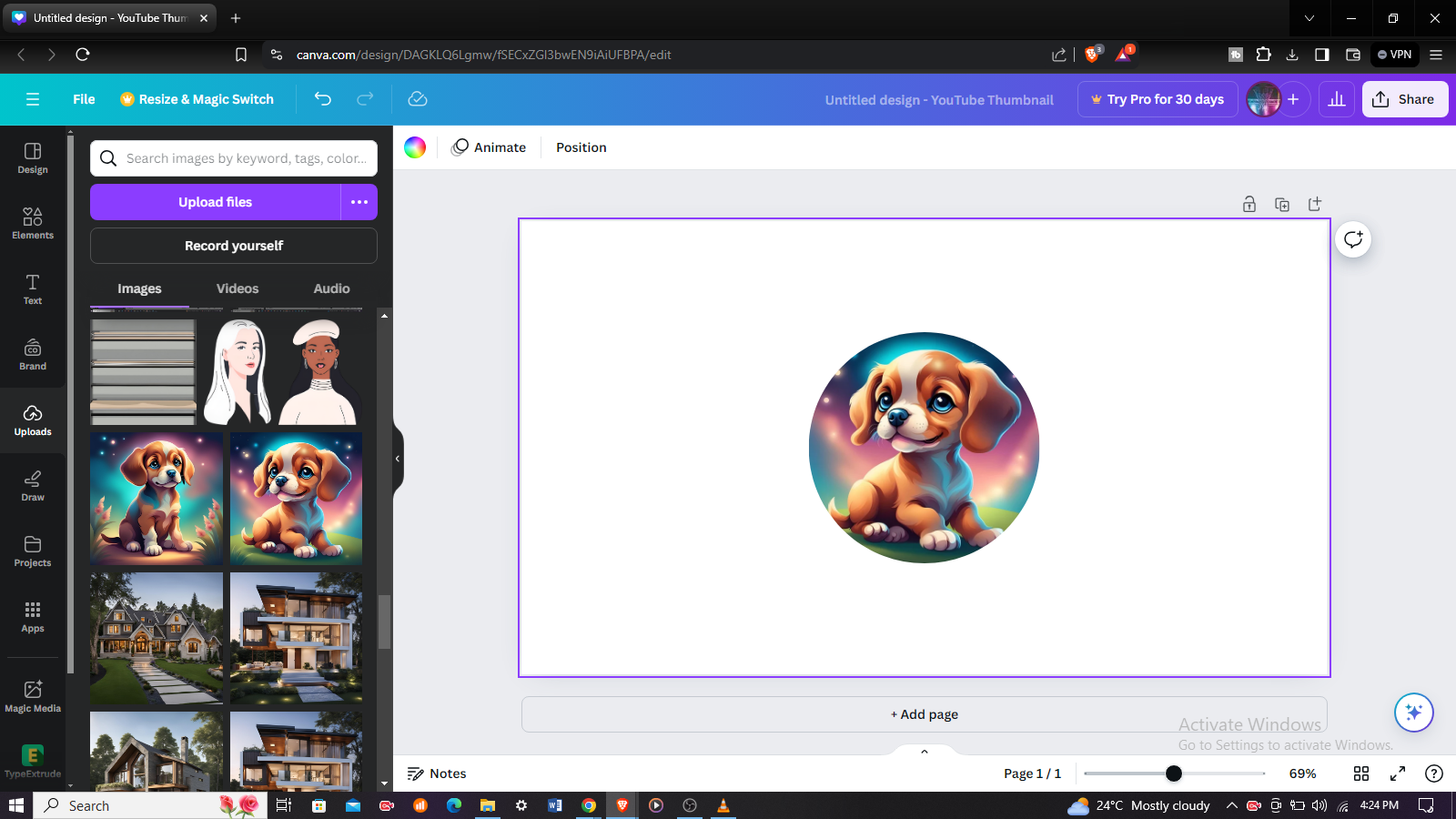This screenshot has width=1456, height=819.
Task: Open the analytics bar chart icon
Action: pos(1337,99)
